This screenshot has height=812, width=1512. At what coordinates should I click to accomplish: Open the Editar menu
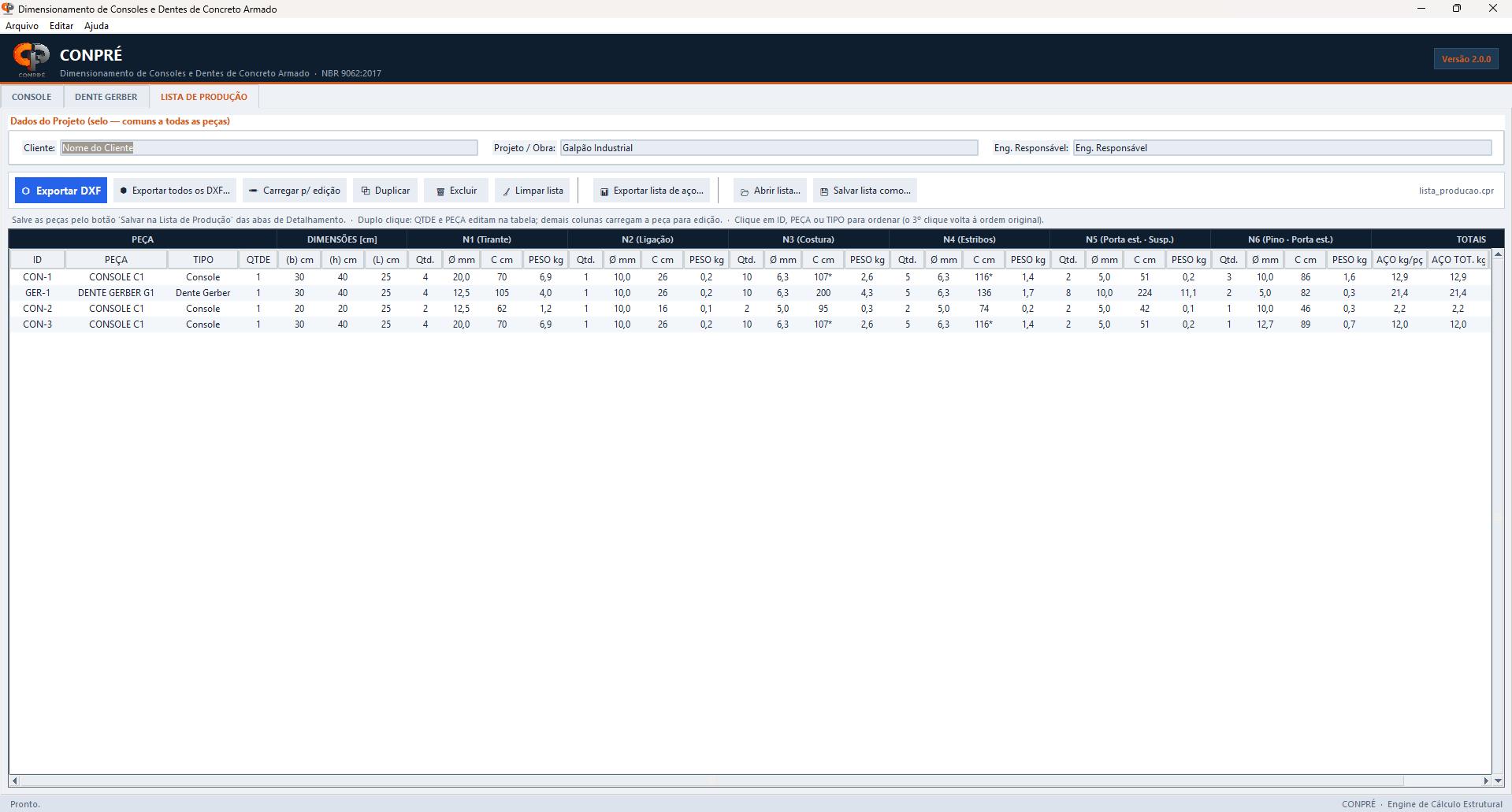pyautogui.click(x=61, y=26)
